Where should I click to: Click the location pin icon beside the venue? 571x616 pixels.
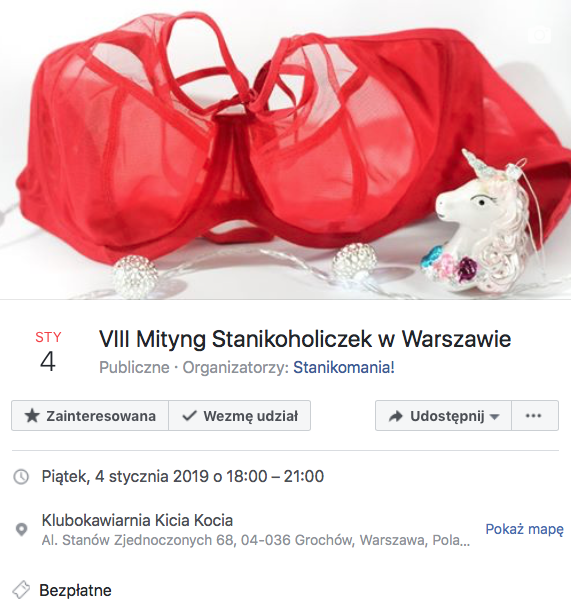pyautogui.click(x=22, y=530)
